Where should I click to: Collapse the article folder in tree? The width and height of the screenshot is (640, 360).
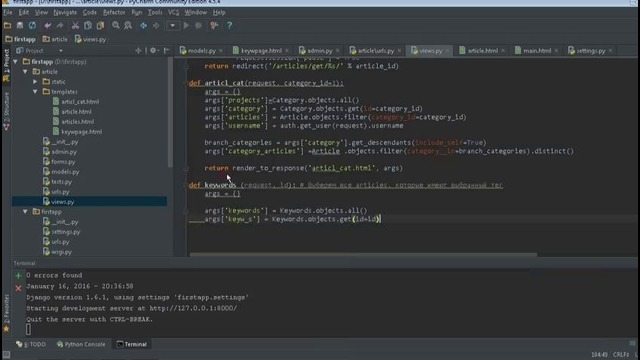click(25, 72)
